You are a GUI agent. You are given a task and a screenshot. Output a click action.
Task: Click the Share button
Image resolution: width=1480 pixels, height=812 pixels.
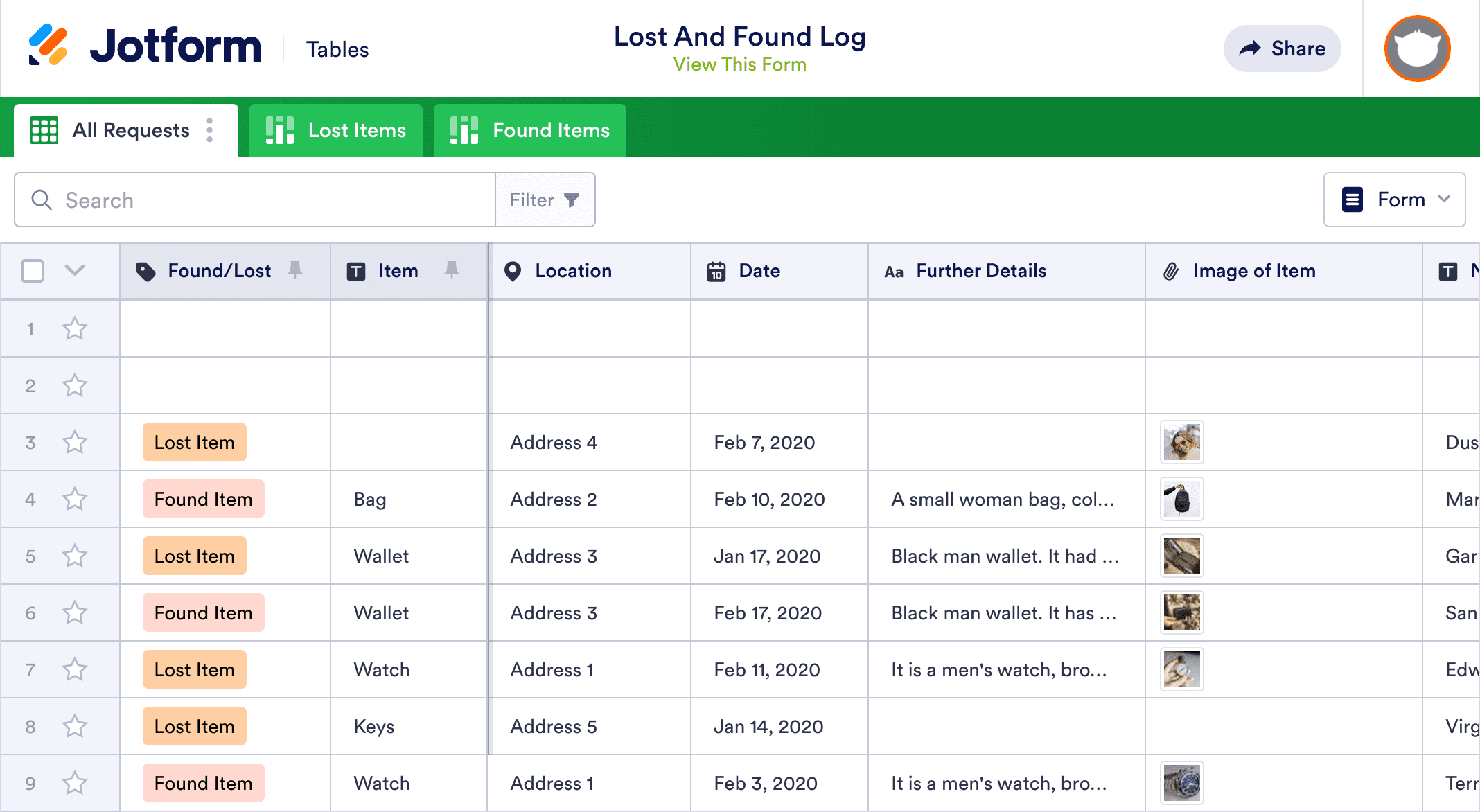[x=1282, y=48]
